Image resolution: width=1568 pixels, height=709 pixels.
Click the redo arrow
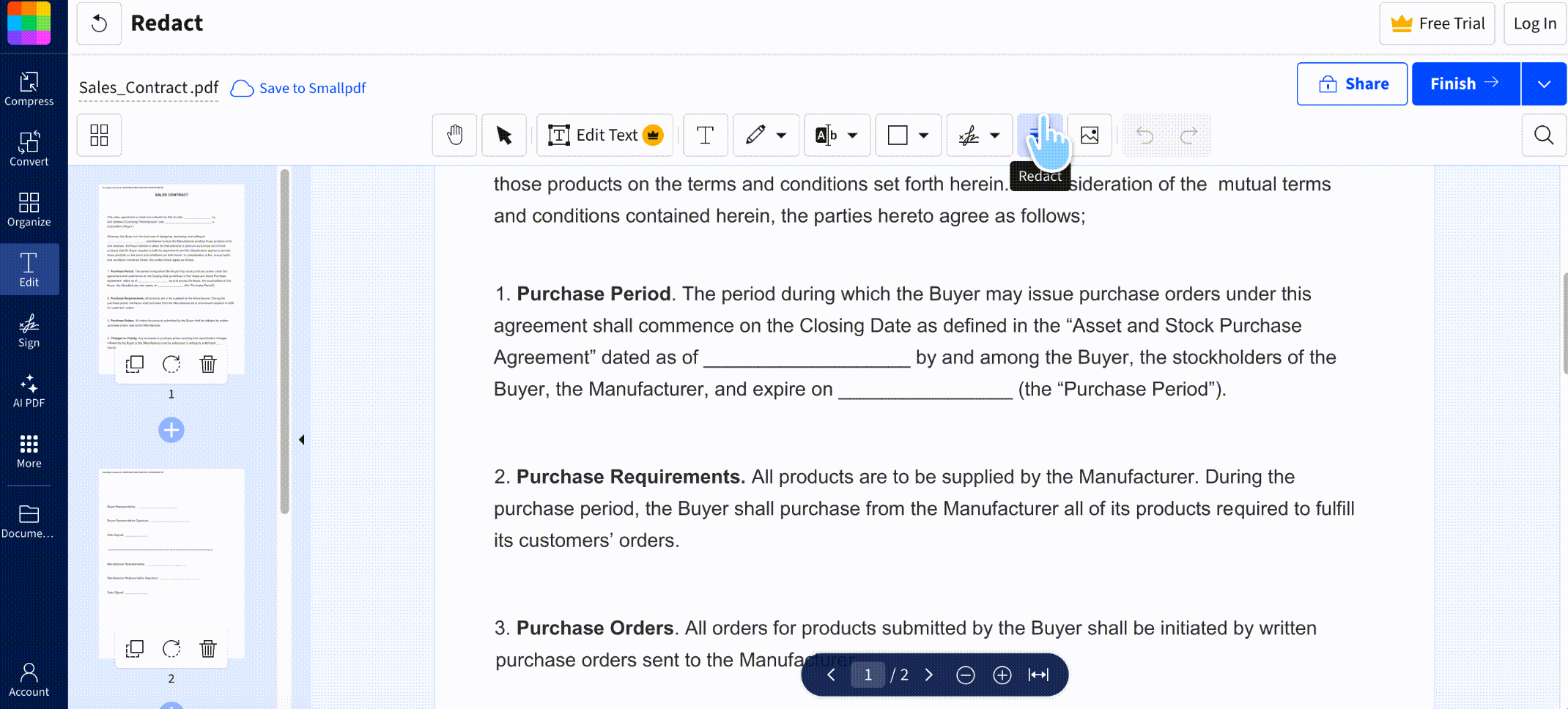pyautogui.click(x=1188, y=135)
